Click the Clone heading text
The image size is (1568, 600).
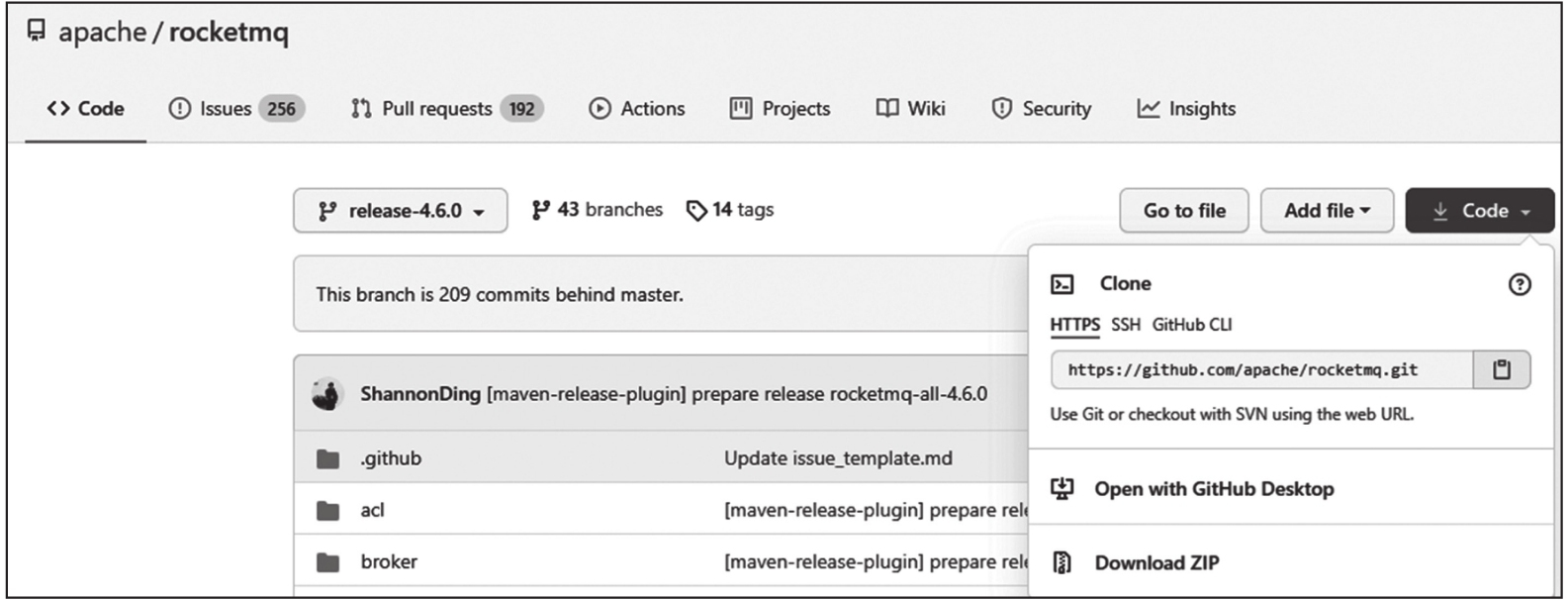1126,284
